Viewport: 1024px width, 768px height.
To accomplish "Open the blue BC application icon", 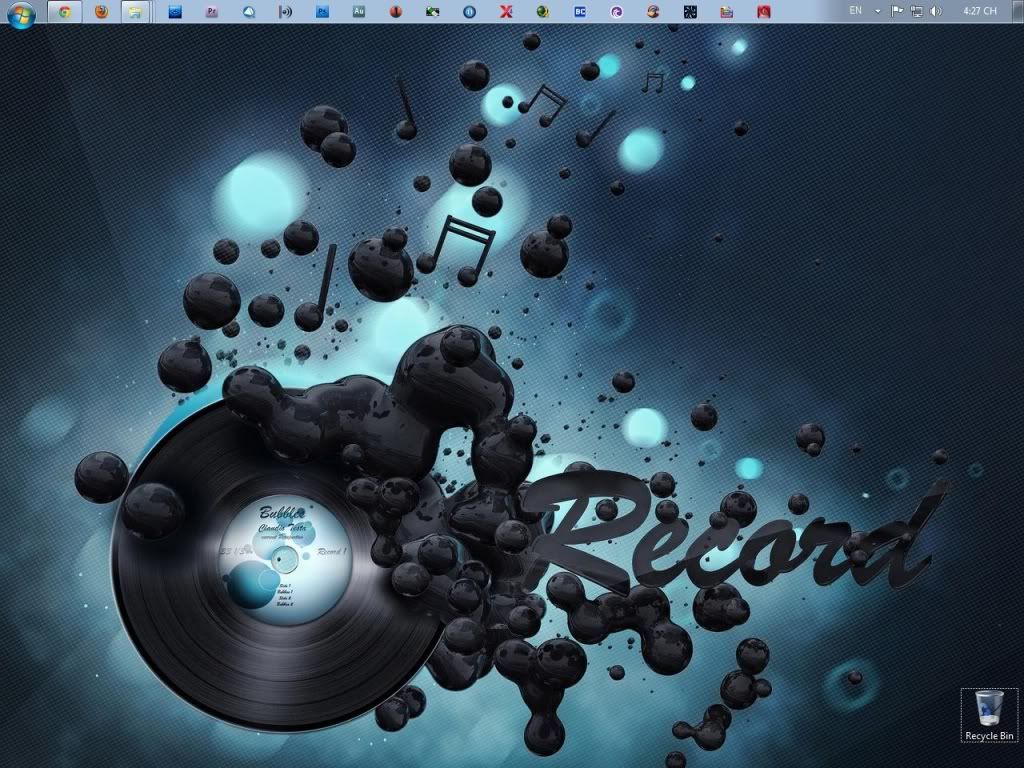I will point(580,12).
